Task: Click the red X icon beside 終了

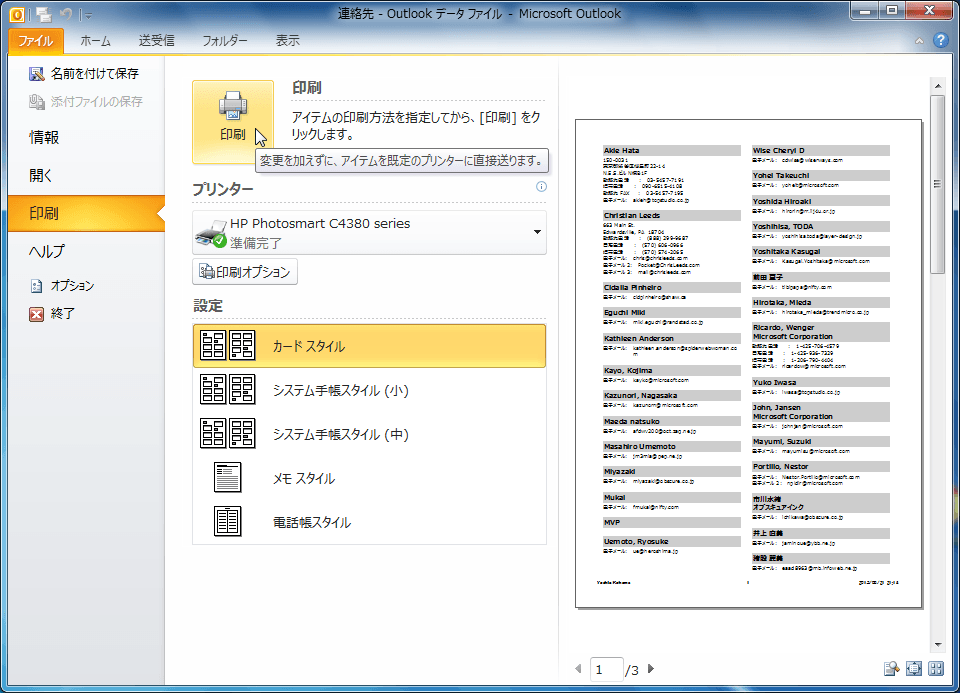Action: [x=37, y=314]
